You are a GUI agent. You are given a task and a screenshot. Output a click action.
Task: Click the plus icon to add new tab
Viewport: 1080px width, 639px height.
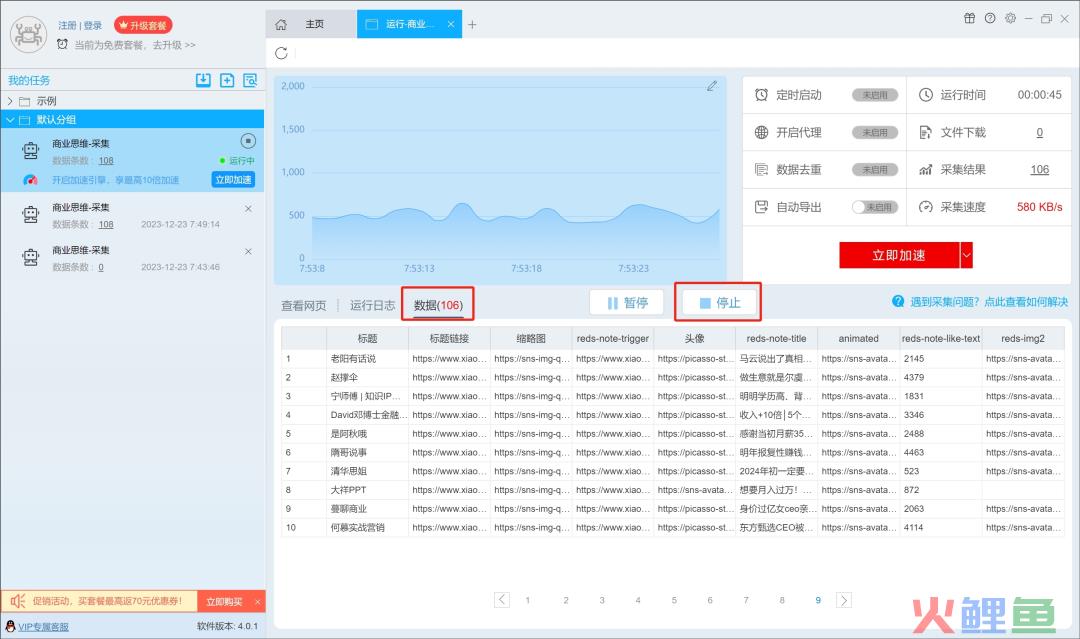[472, 25]
